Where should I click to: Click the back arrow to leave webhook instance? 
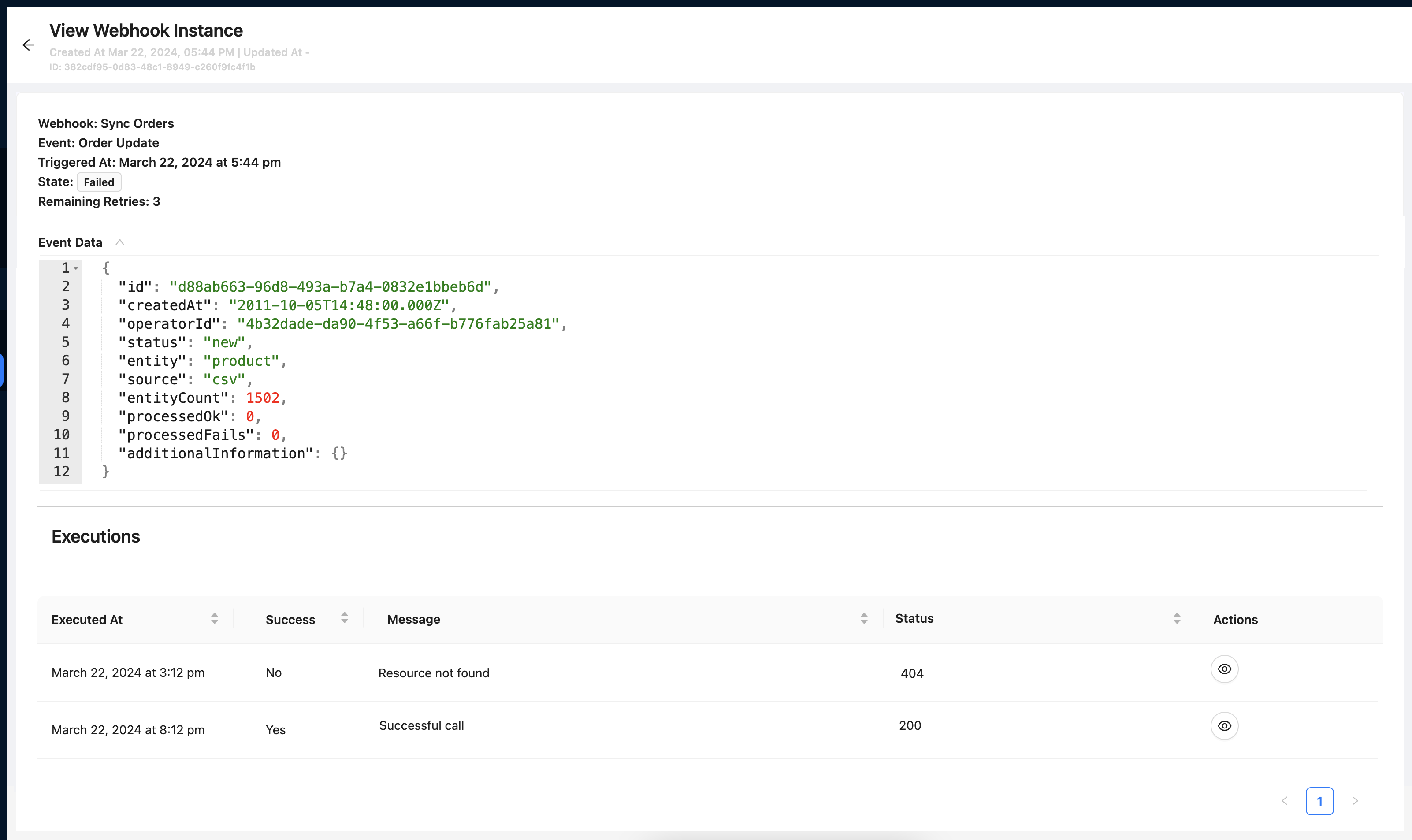(x=28, y=45)
